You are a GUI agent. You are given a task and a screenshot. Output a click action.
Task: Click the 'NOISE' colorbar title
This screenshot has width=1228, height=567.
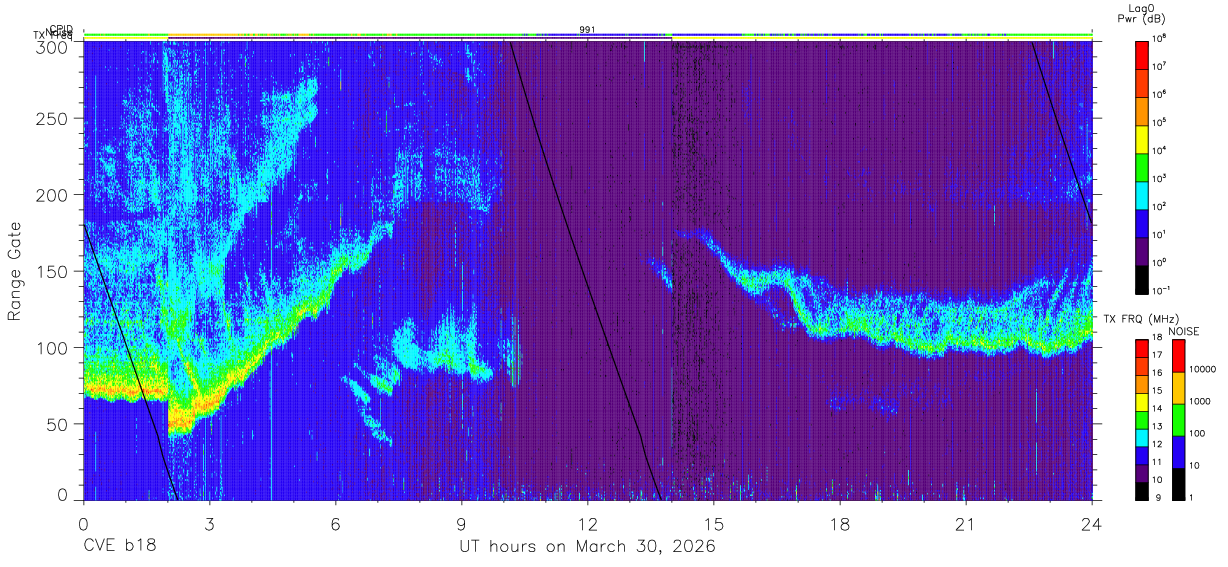point(1186,330)
